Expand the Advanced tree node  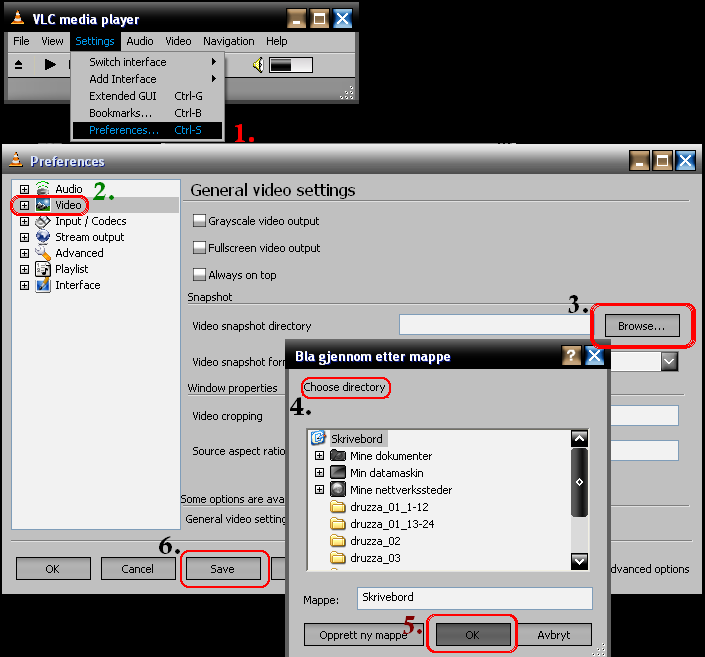[25, 253]
